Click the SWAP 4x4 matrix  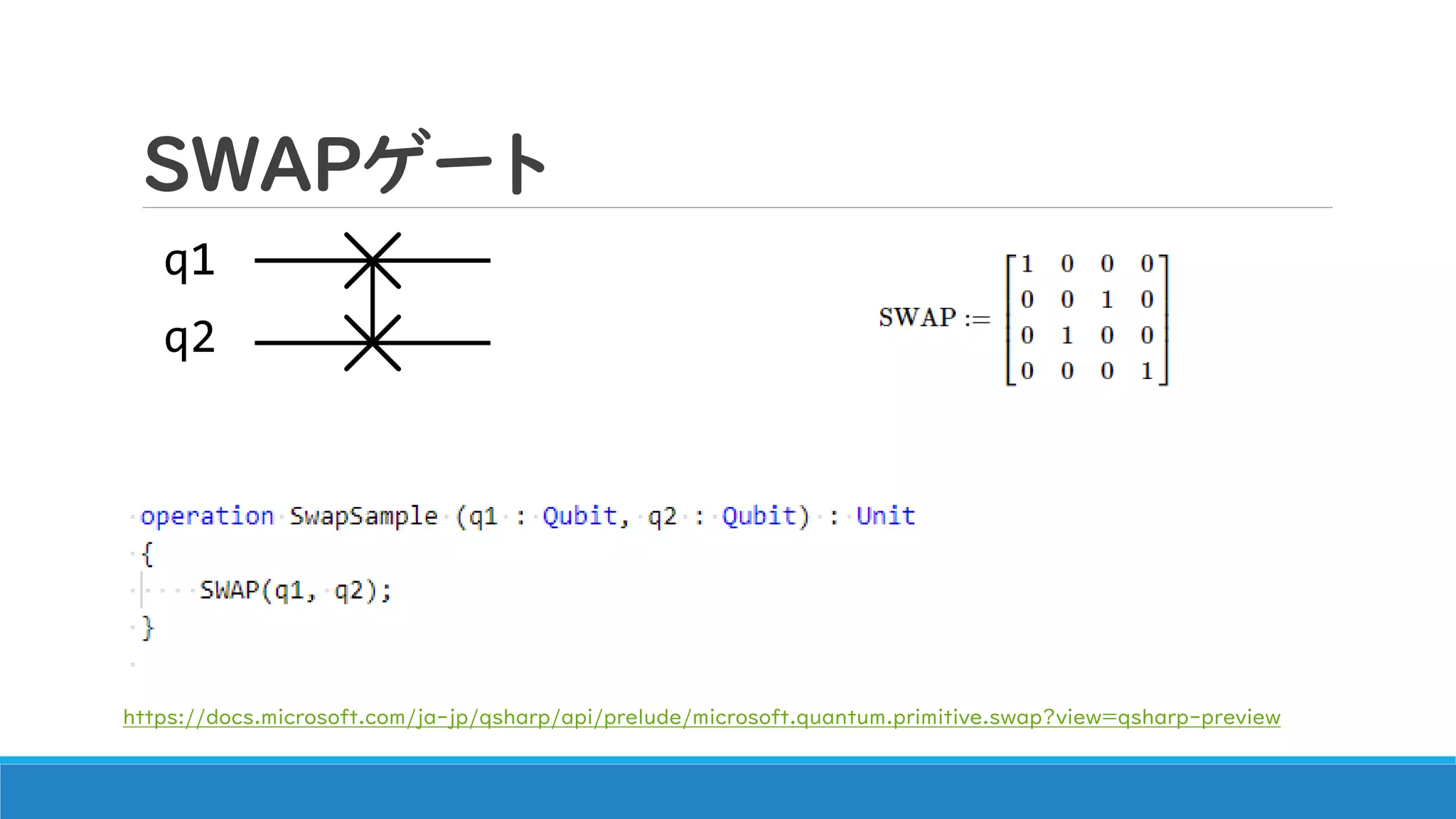(x=1087, y=319)
